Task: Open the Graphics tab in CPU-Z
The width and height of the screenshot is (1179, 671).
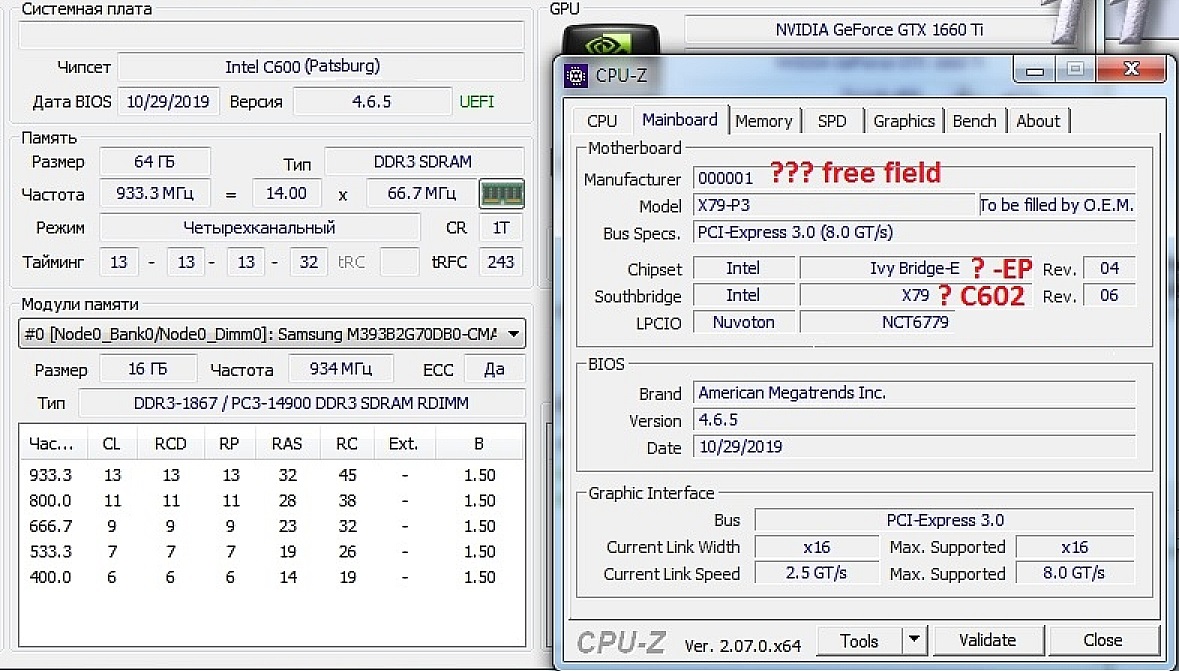Action: (x=904, y=121)
